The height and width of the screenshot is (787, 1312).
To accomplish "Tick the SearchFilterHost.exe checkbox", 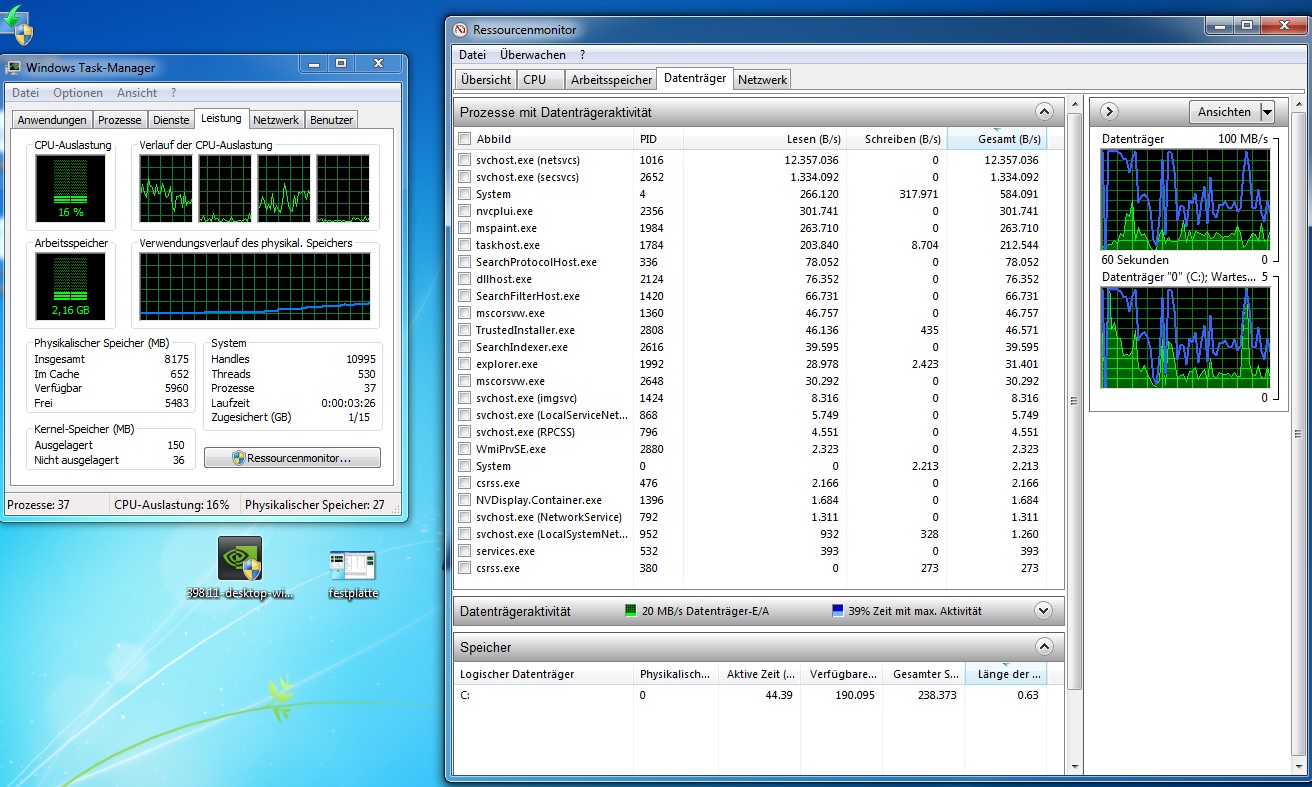I will coord(464,296).
